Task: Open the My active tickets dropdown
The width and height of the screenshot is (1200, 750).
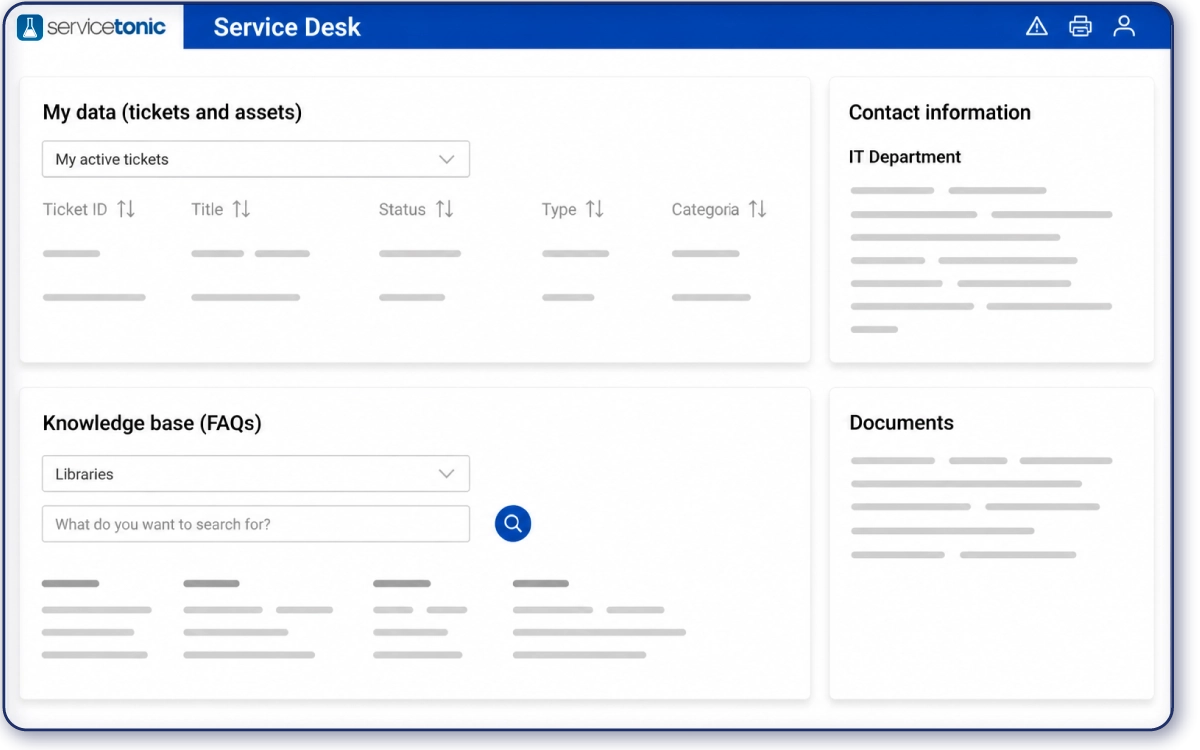Action: click(x=256, y=159)
